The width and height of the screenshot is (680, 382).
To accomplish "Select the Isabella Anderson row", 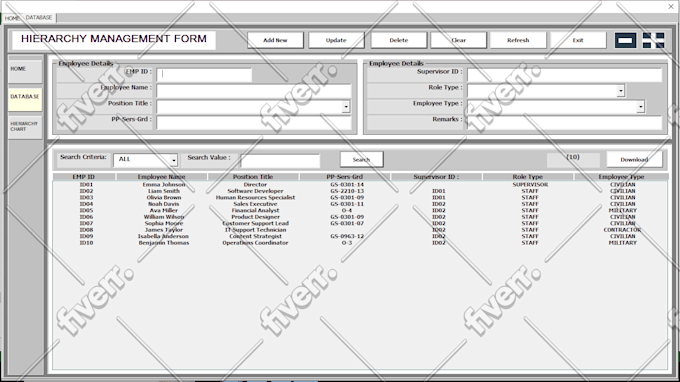I will click(x=360, y=237).
